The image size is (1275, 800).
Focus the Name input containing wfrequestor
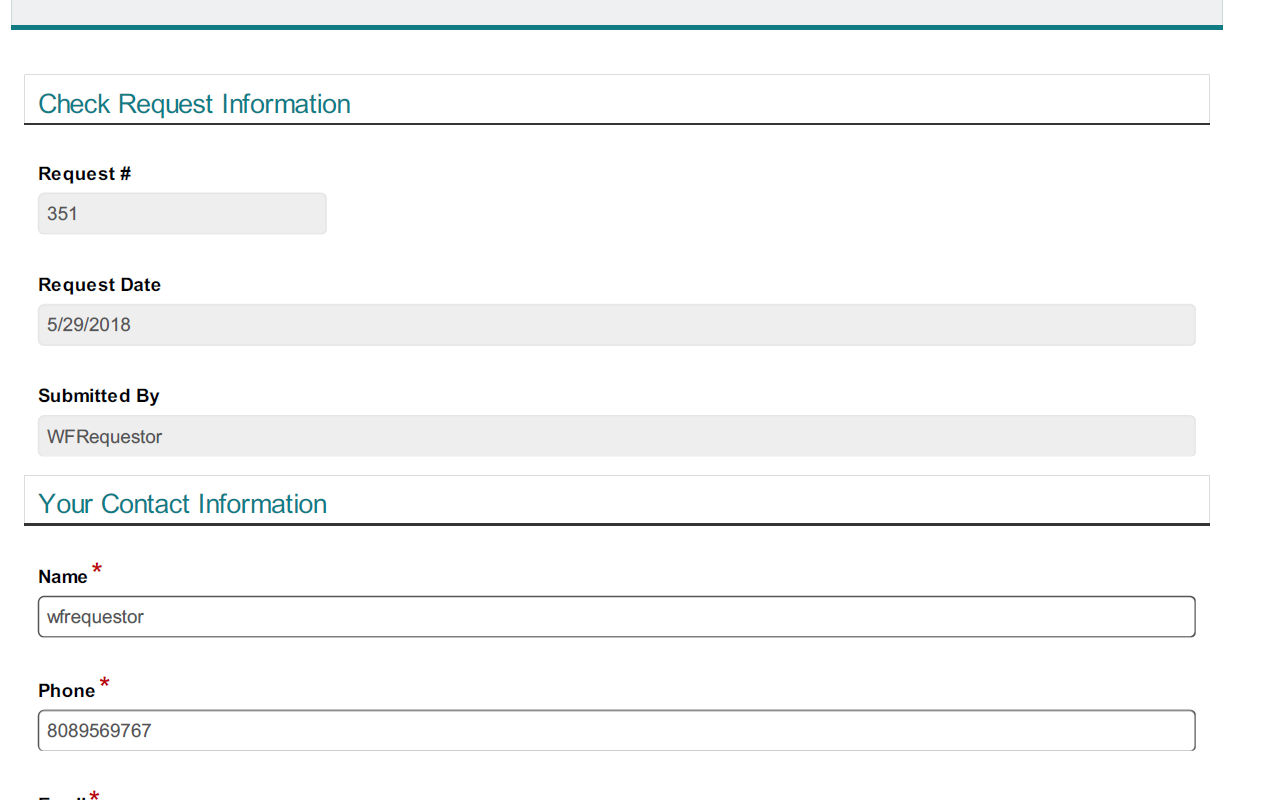click(616, 617)
